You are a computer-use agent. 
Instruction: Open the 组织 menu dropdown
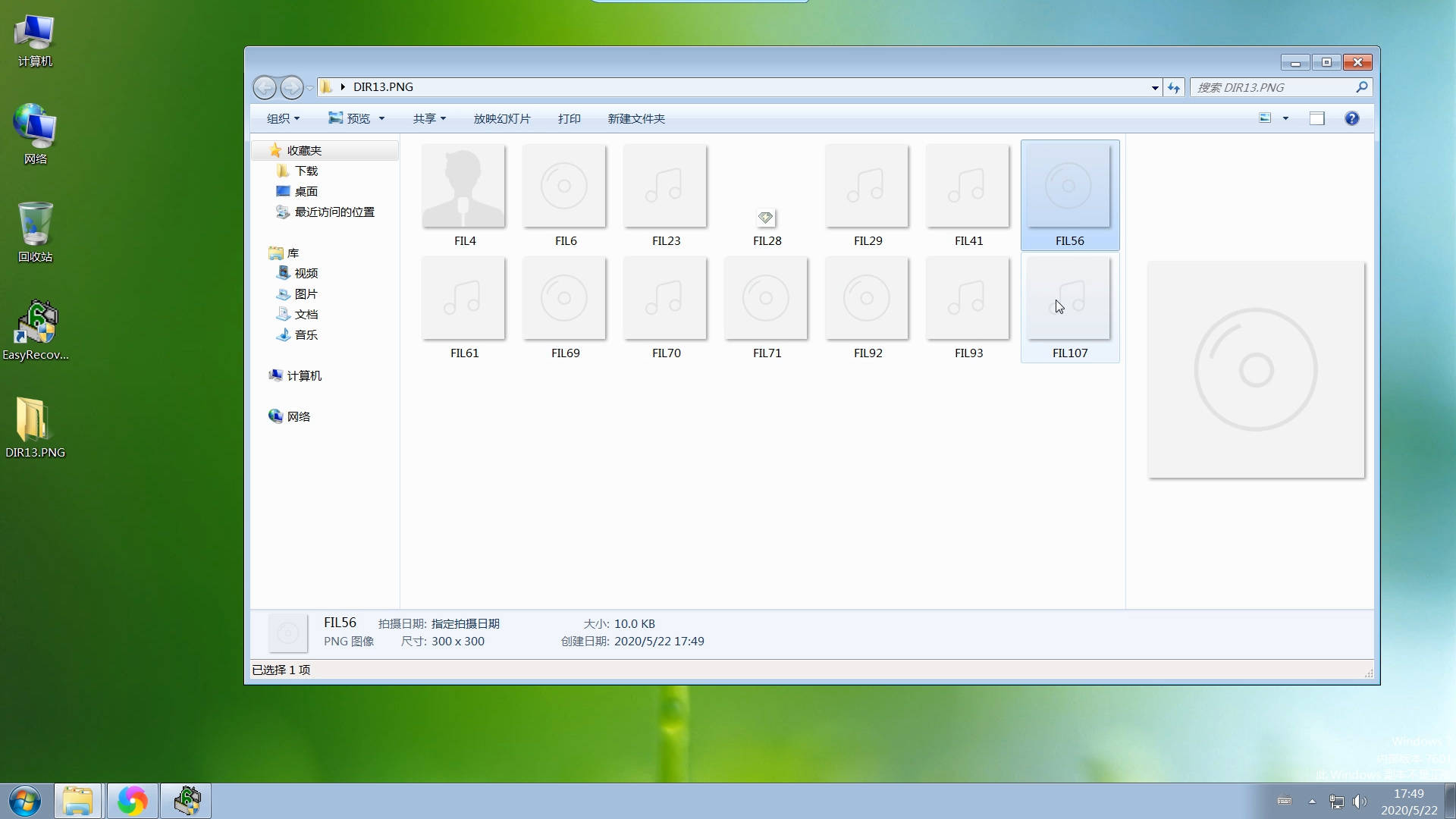click(x=283, y=118)
